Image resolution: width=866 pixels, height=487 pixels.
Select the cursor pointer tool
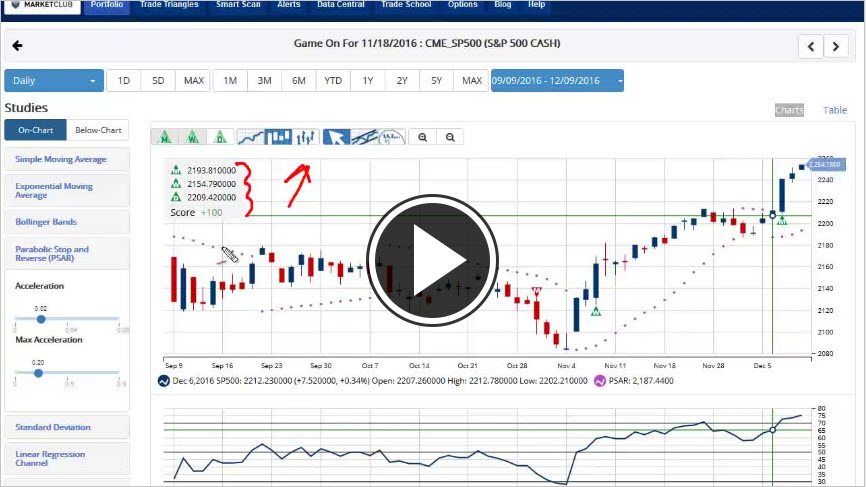[x=336, y=137]
